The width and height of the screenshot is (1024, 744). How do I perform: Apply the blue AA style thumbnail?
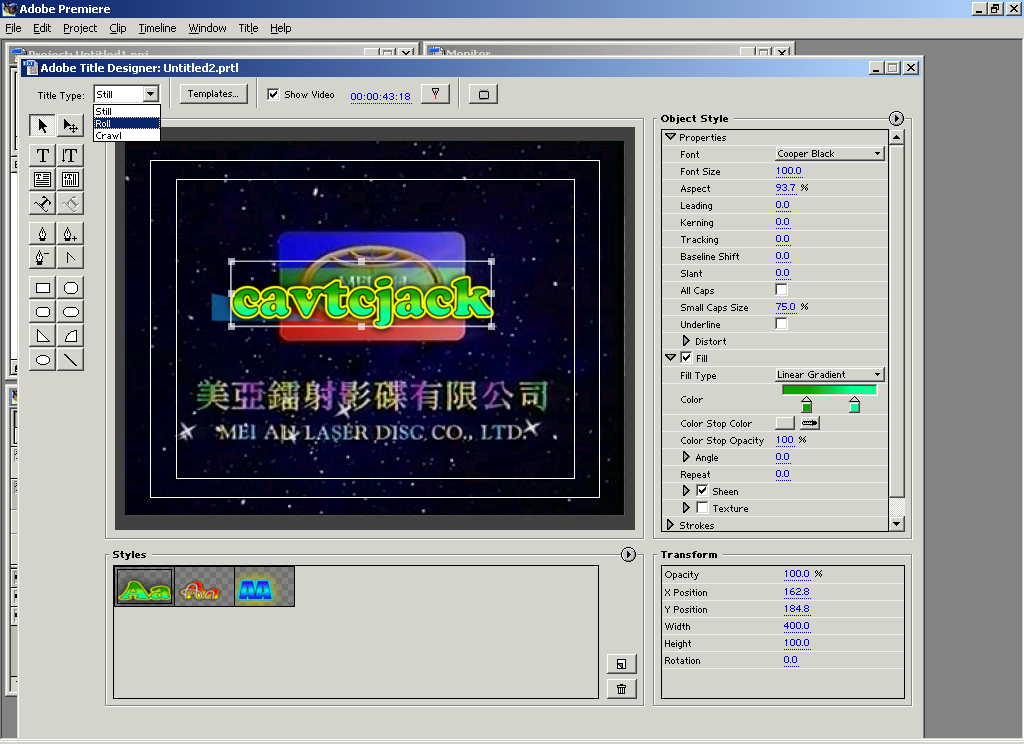[264, 587]
